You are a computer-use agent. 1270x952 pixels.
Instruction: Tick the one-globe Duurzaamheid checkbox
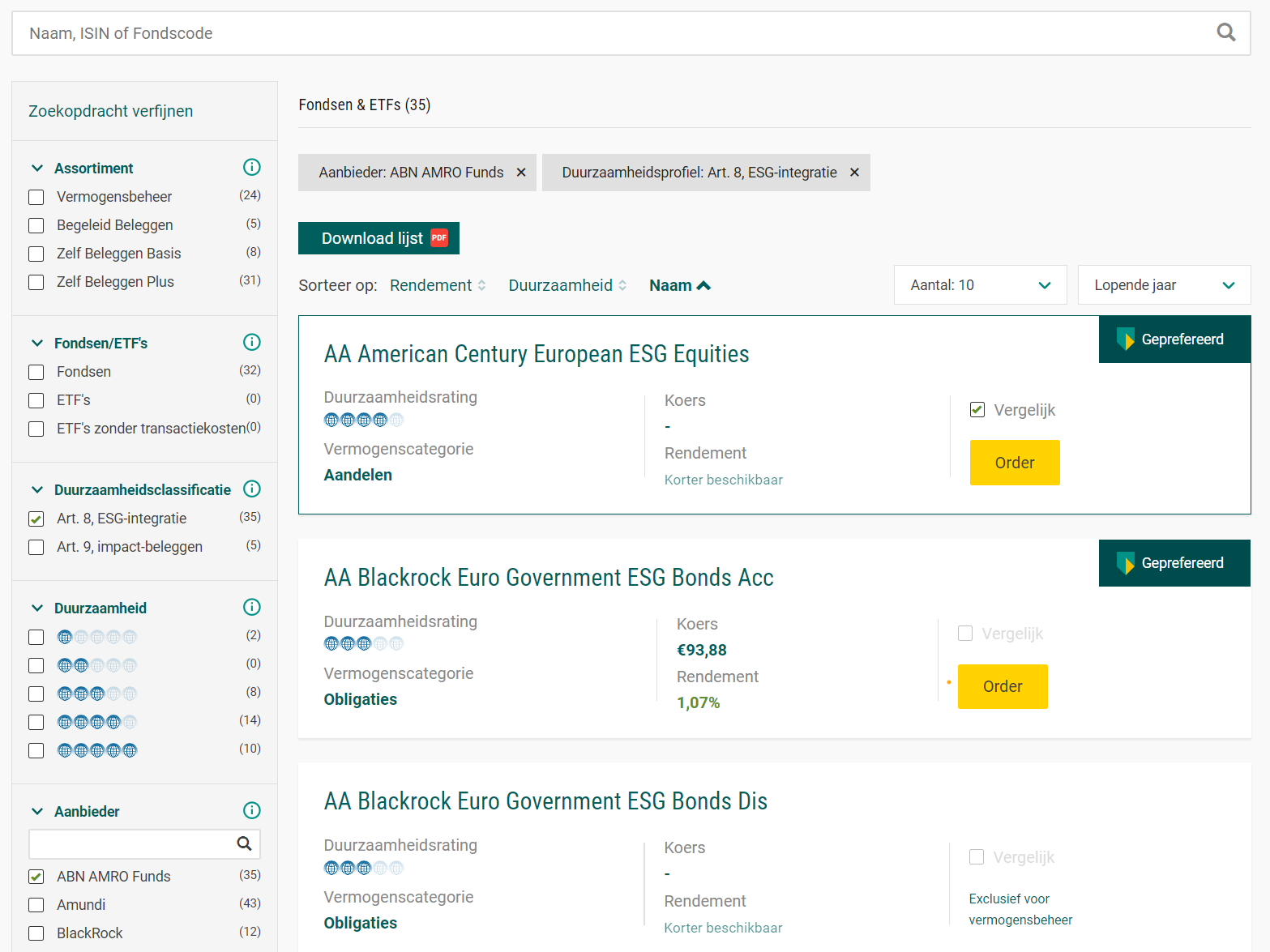pos(36,637)
